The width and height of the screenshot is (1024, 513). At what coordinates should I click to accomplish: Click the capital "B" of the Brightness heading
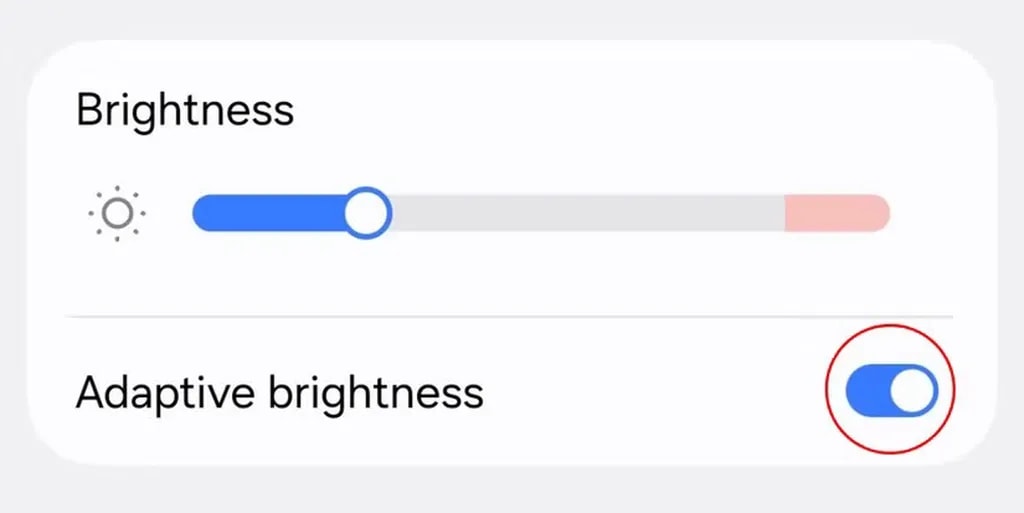click(x=90, y=109)
